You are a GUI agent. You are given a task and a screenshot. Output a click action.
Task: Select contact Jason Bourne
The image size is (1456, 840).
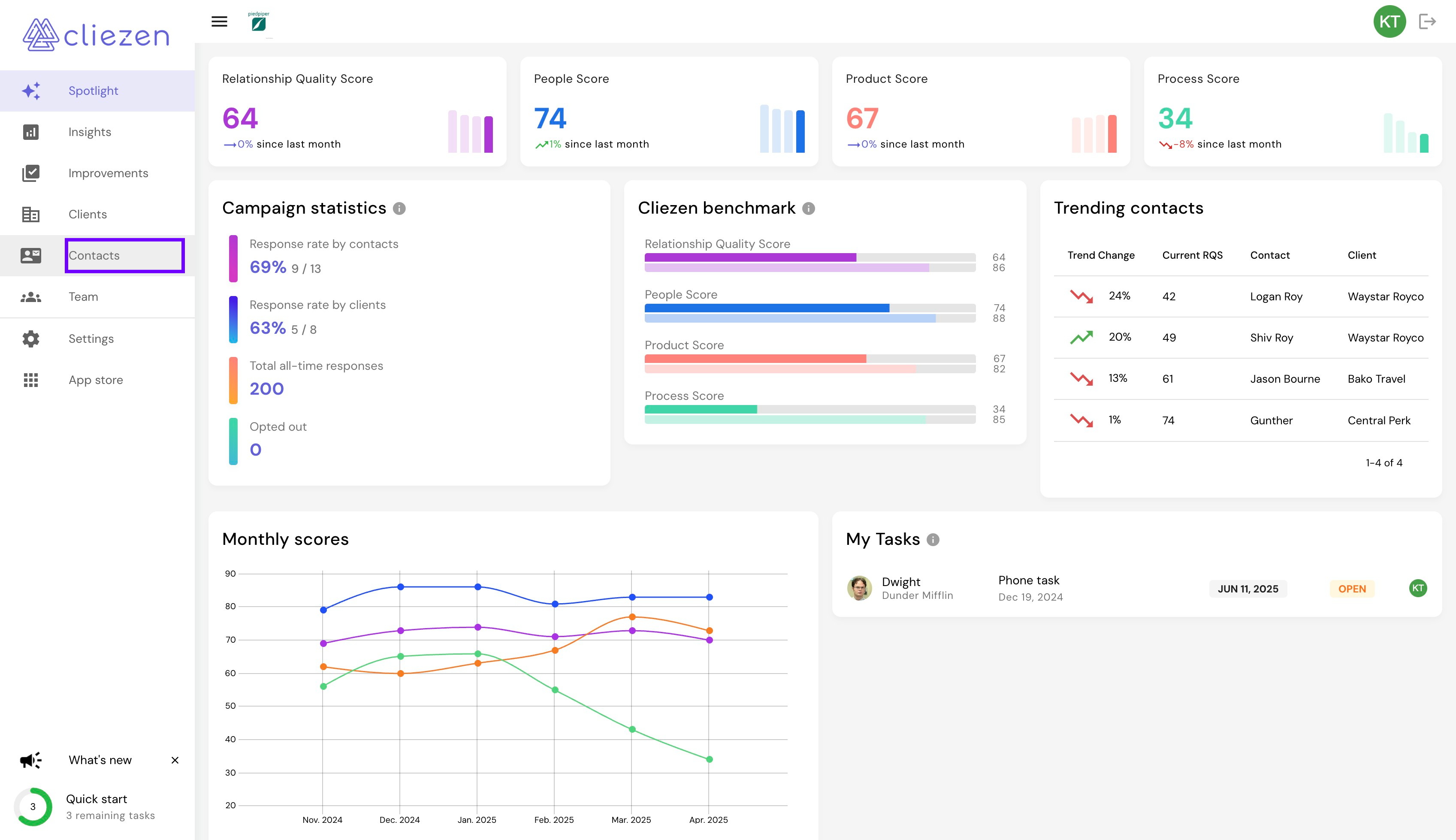1285,378
